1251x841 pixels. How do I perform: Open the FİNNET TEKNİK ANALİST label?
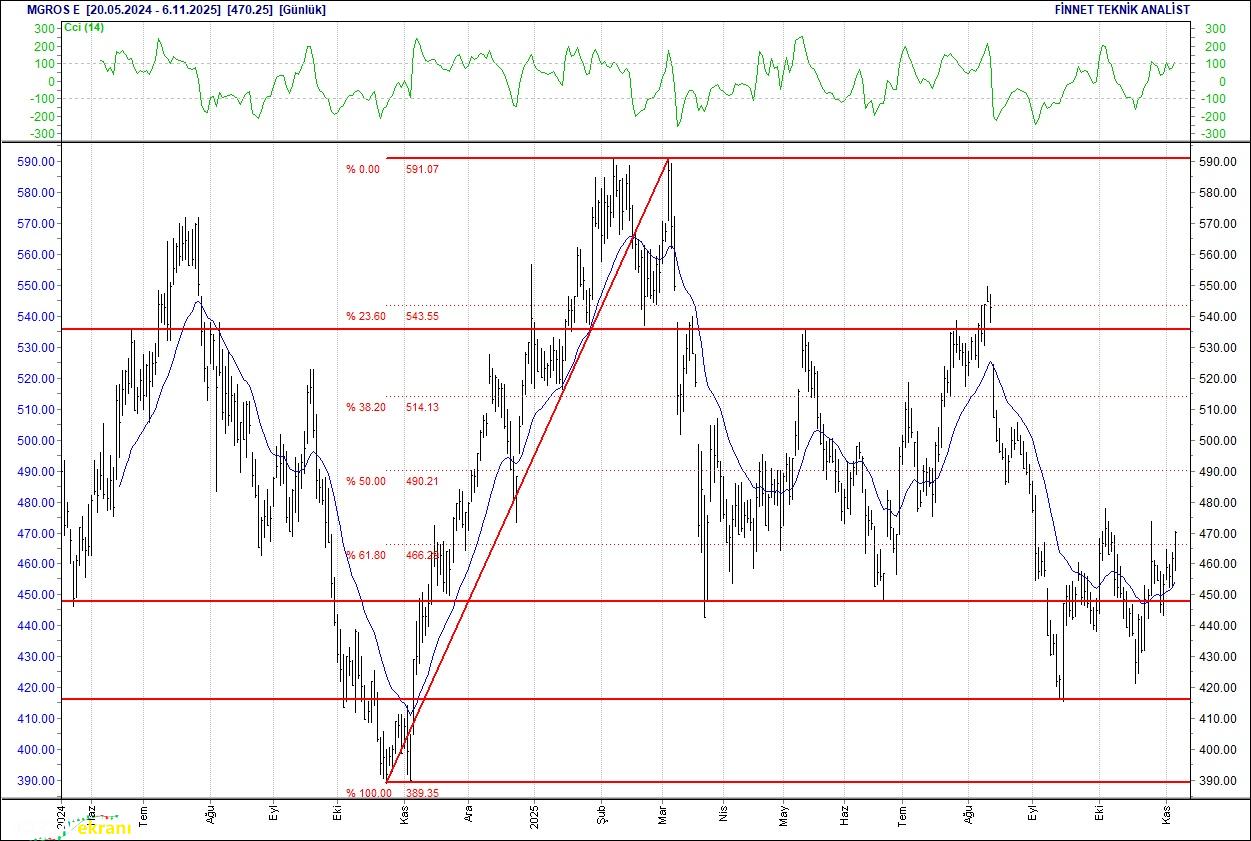coord(1122,9)
